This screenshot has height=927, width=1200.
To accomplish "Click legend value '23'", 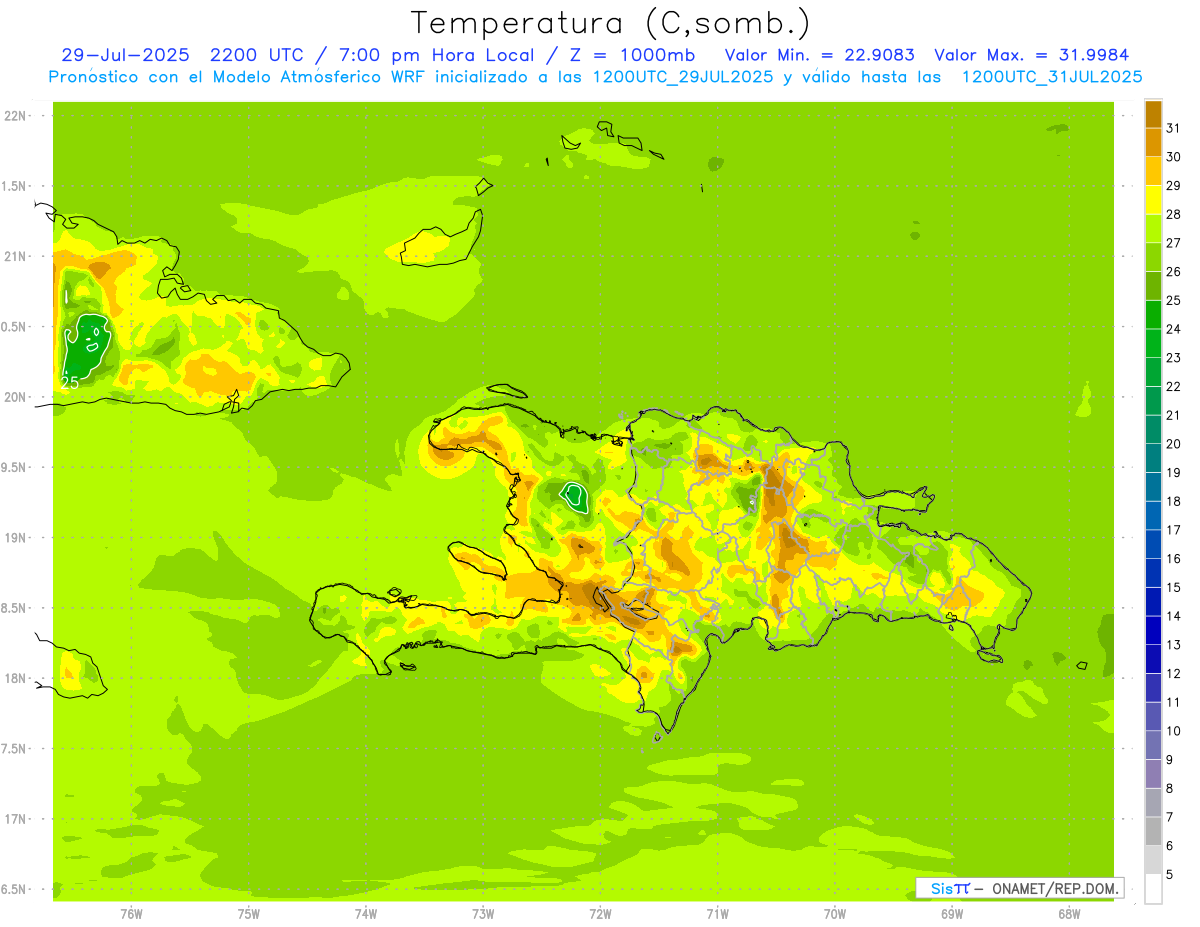I will point(1174,358).
